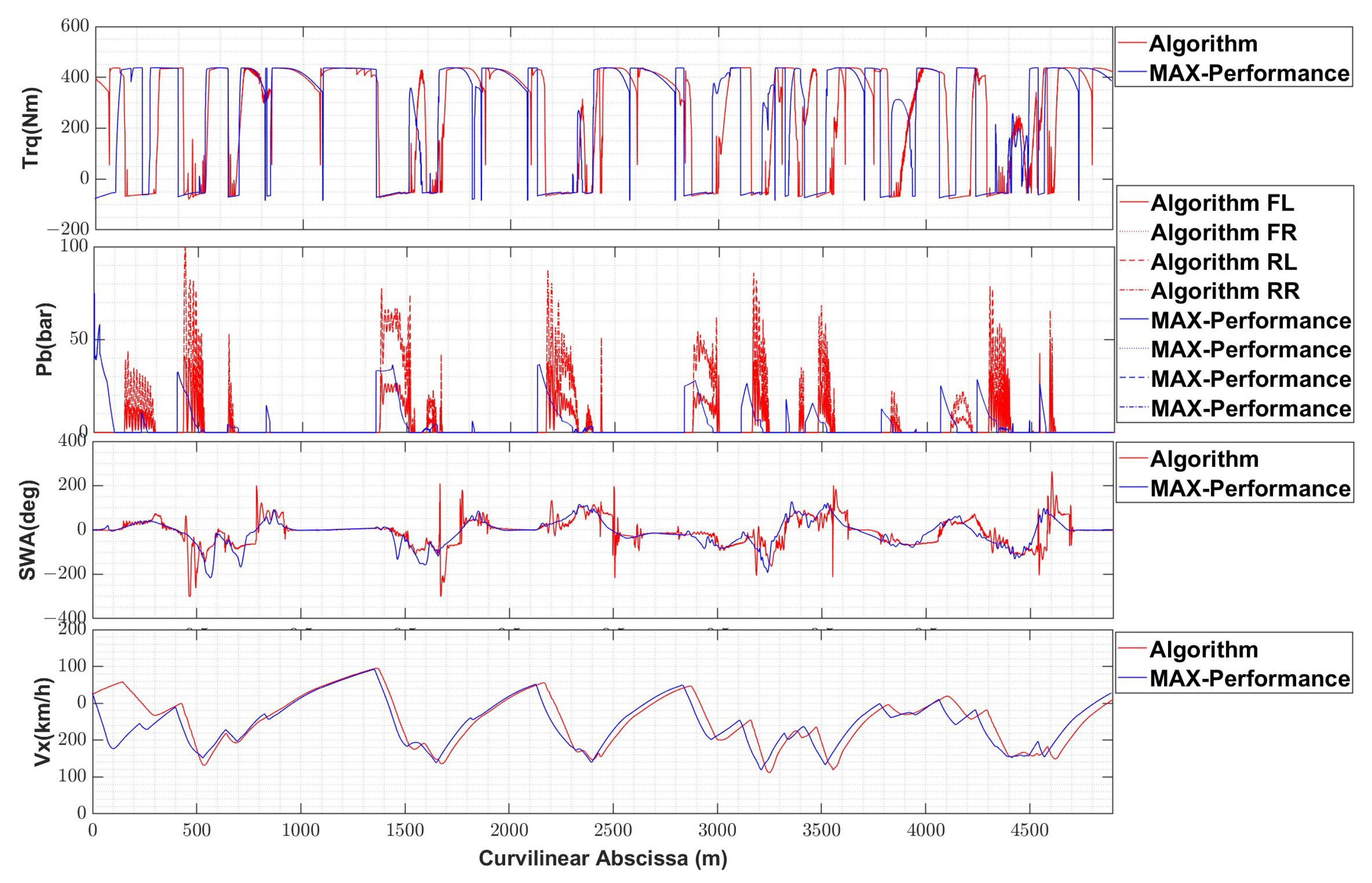Click the Curvilinear Abscissa (m) axis title
The height and width of the screenshot is (883, 1372).
point(603,858)
